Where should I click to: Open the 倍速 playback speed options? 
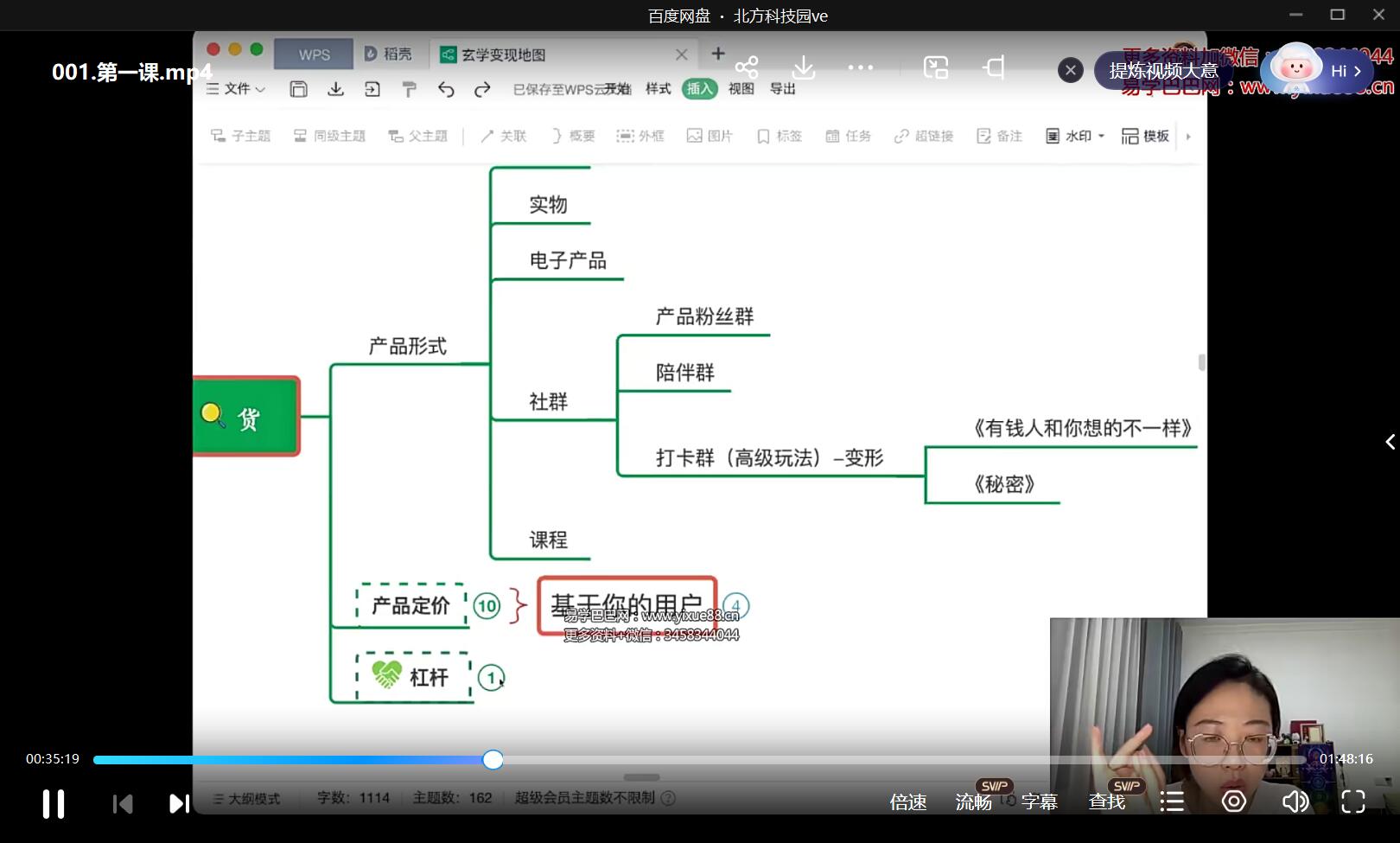(x=908, y=801)
